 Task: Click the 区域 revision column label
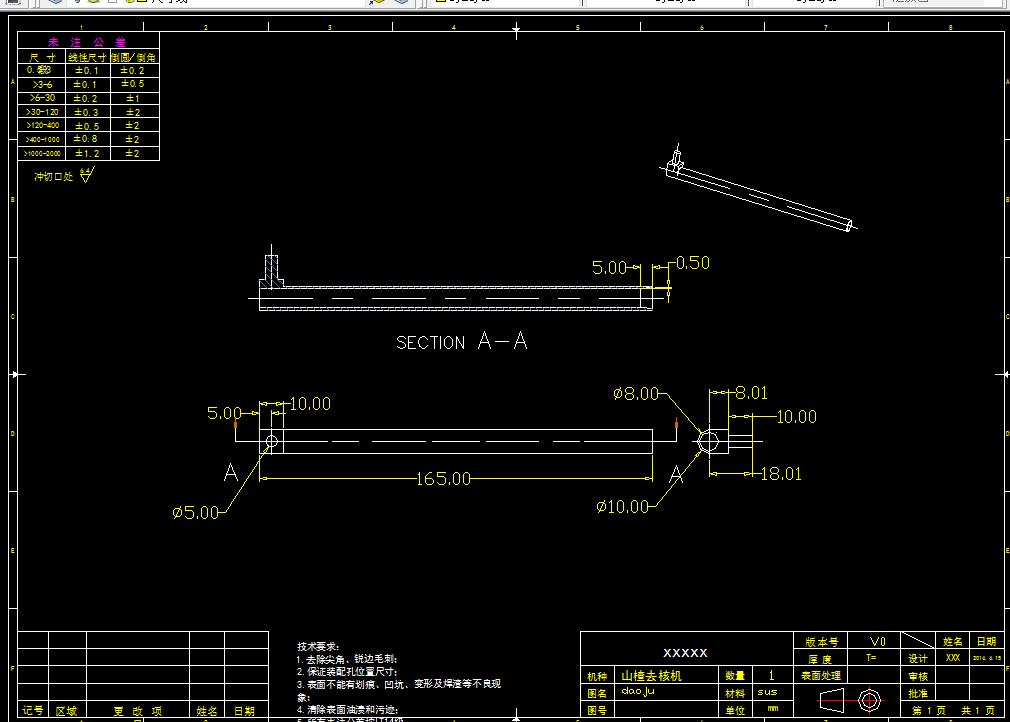[x=66, y=711]
